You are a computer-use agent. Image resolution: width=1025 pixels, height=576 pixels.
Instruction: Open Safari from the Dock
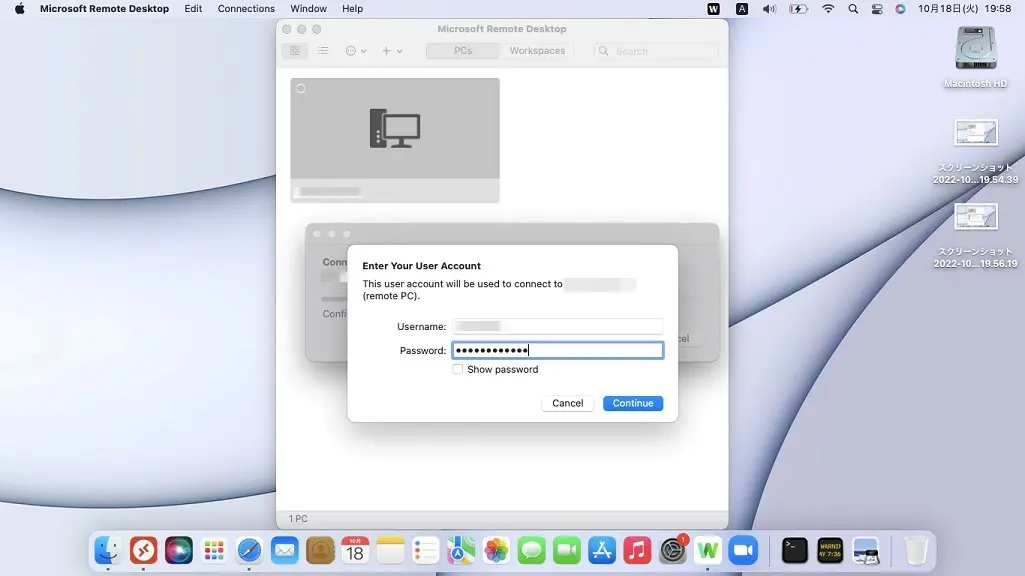(249, 549)
